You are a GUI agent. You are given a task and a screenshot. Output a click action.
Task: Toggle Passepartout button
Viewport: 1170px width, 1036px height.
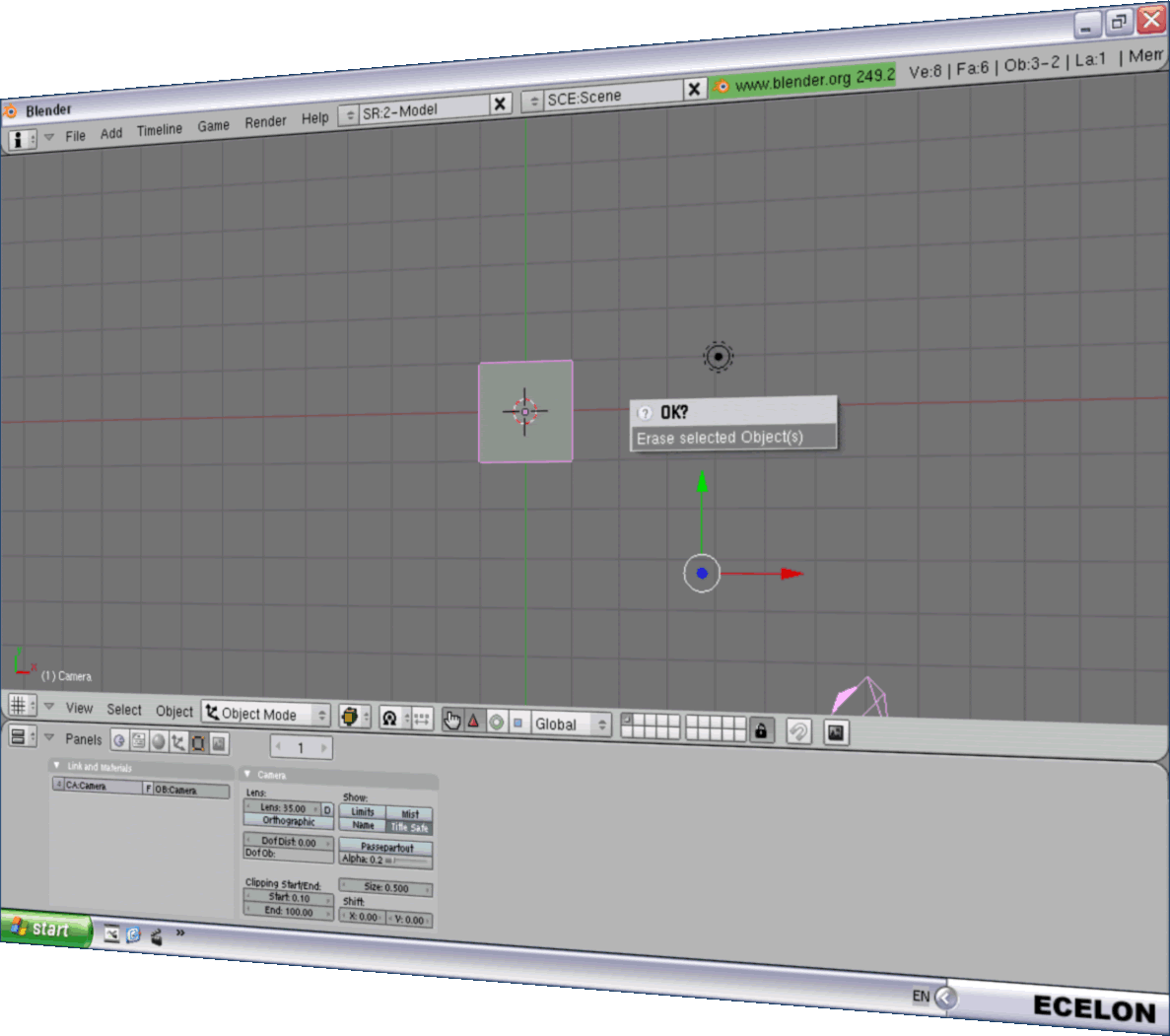pos(386,847)
